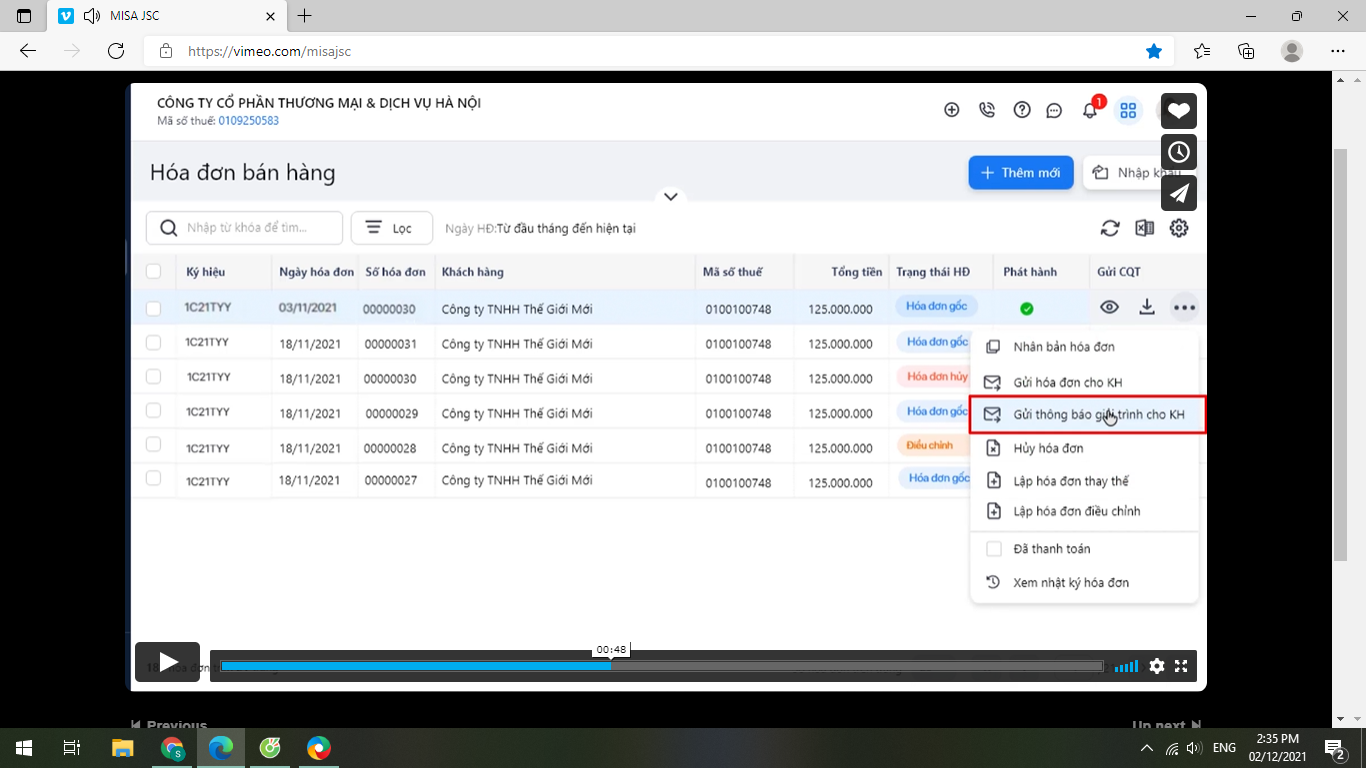Click the video progress bar

coord(662,666)
